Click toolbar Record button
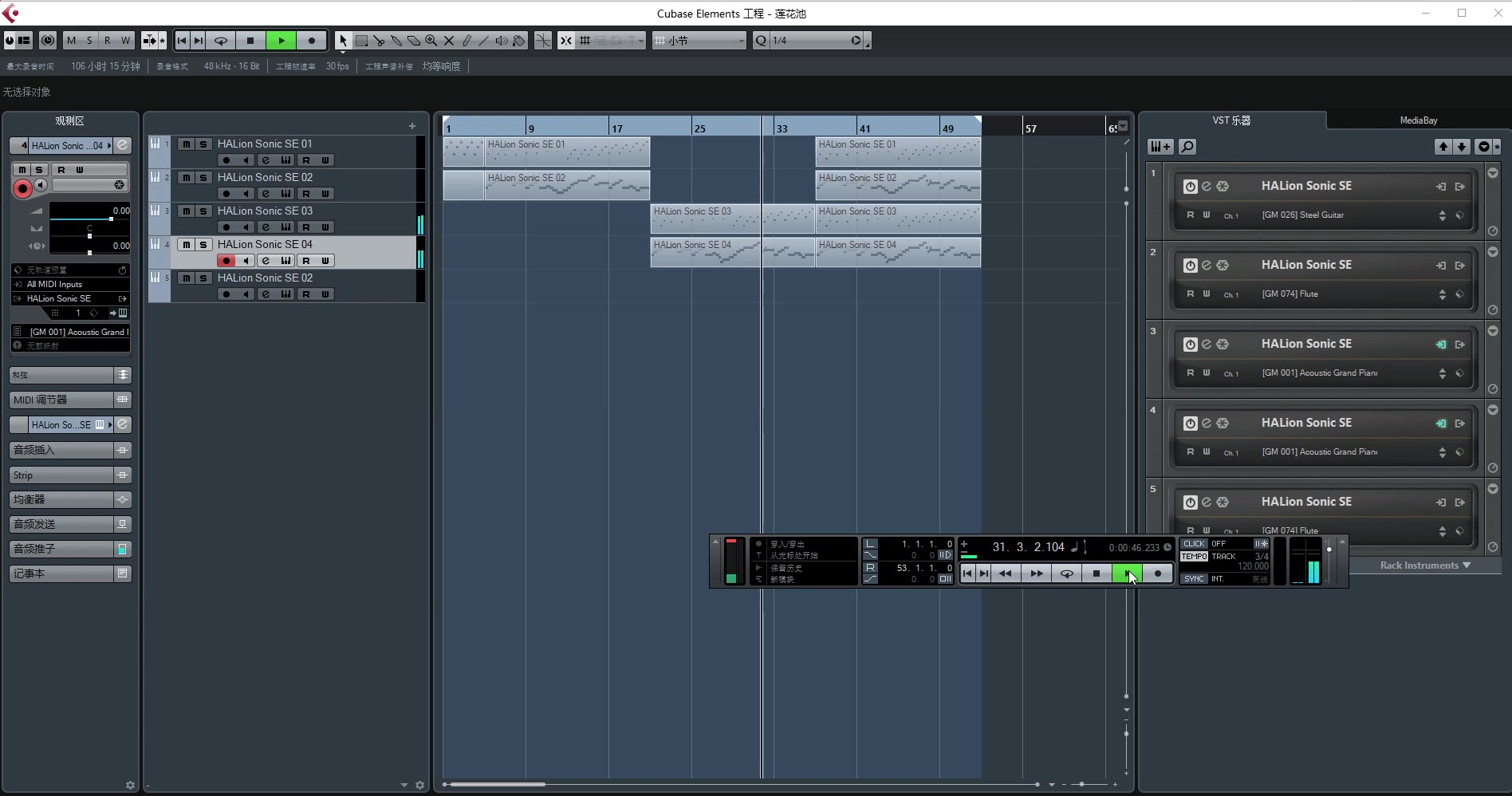1512x796 pixels. [312, 41]
